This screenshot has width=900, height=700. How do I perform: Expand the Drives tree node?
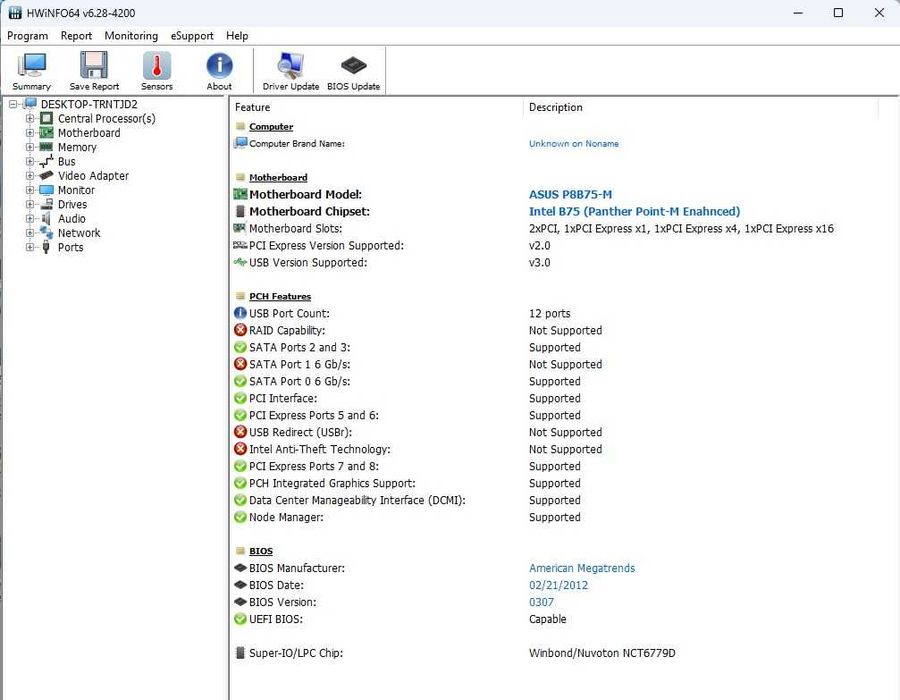pyautogui.click(x=30, y=204)
